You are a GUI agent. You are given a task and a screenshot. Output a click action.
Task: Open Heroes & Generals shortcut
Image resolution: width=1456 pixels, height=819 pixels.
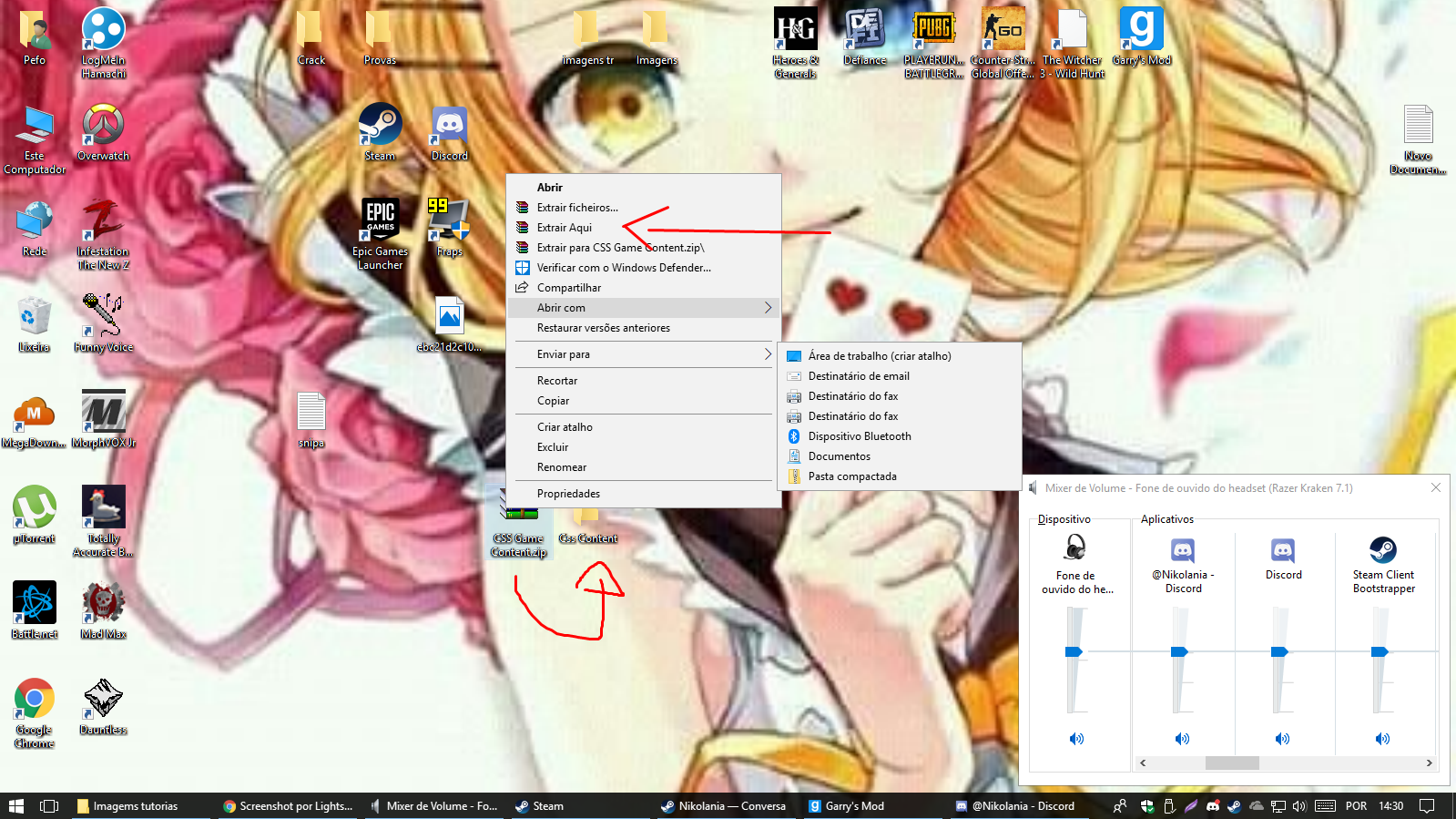pyautogui.click(x=795, y=43)
